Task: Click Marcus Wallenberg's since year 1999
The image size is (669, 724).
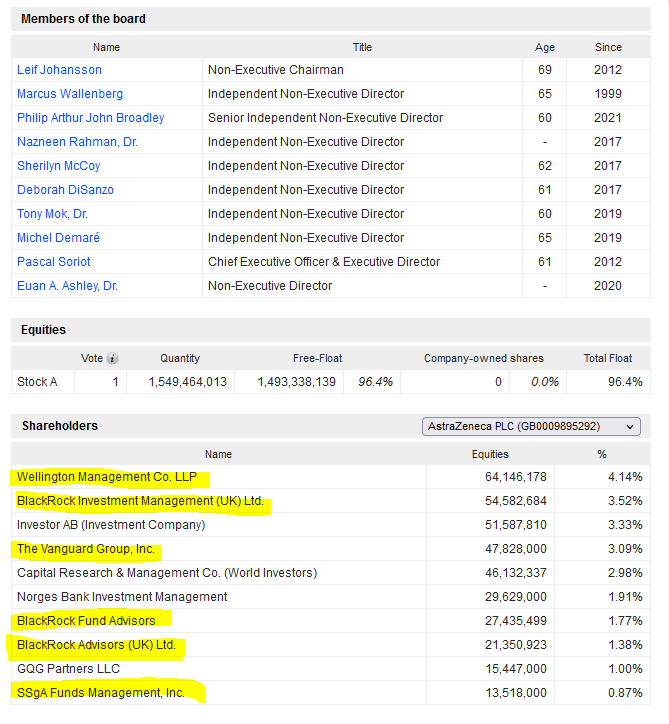Action: click(x=608, y=94)
